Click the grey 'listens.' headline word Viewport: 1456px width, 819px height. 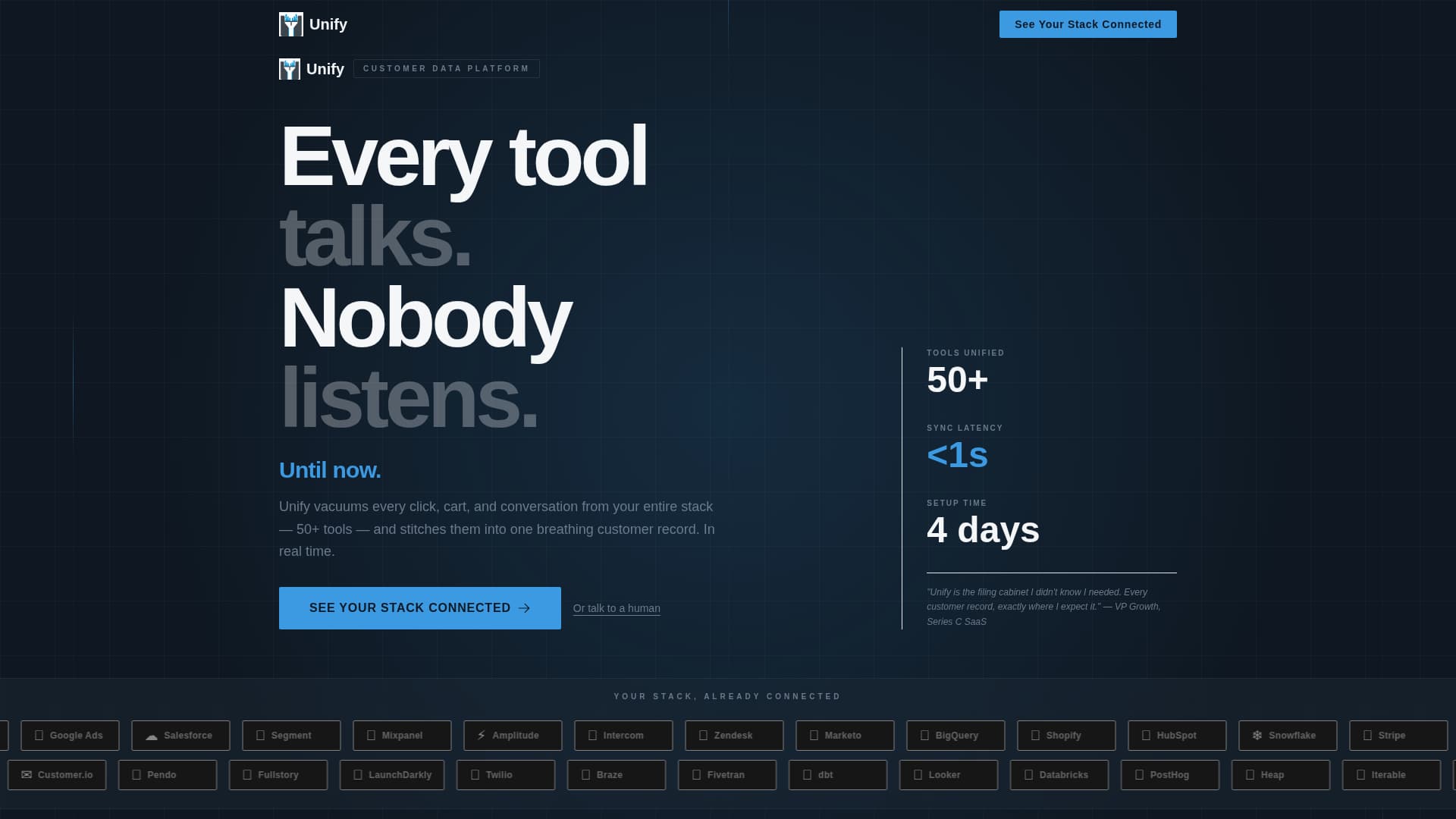coord(409,398)
